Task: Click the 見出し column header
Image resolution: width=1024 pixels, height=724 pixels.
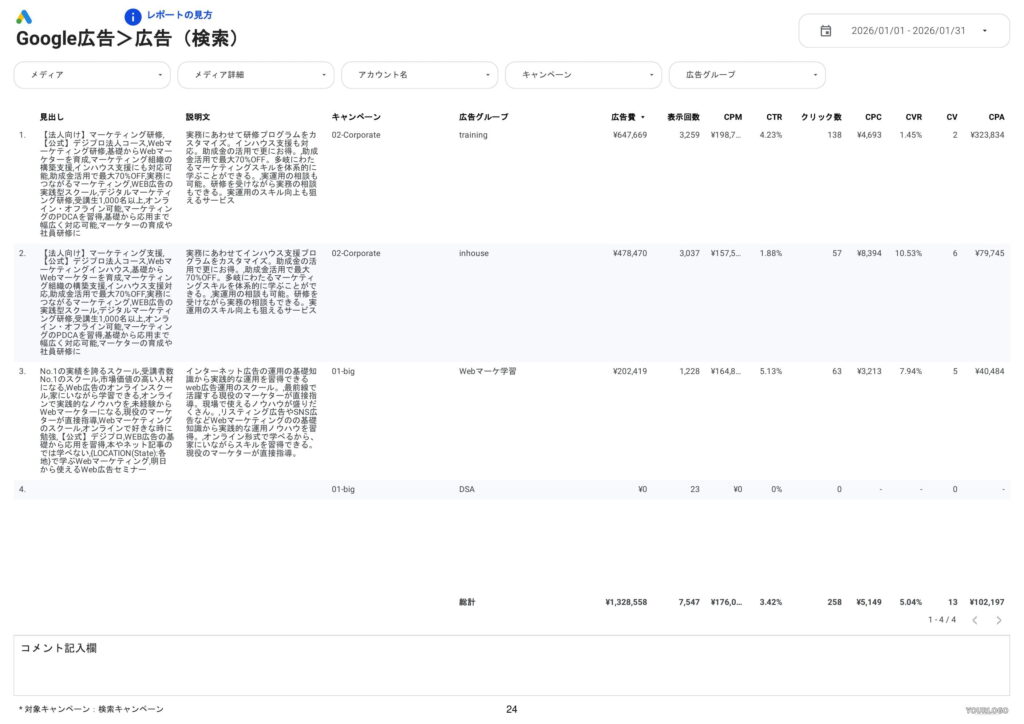Action: 52,117
